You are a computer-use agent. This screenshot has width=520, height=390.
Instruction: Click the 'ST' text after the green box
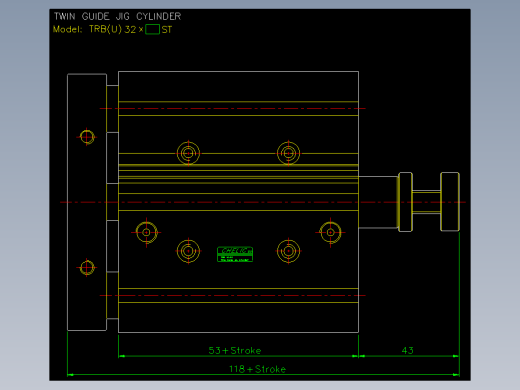[x=167, y=30]
